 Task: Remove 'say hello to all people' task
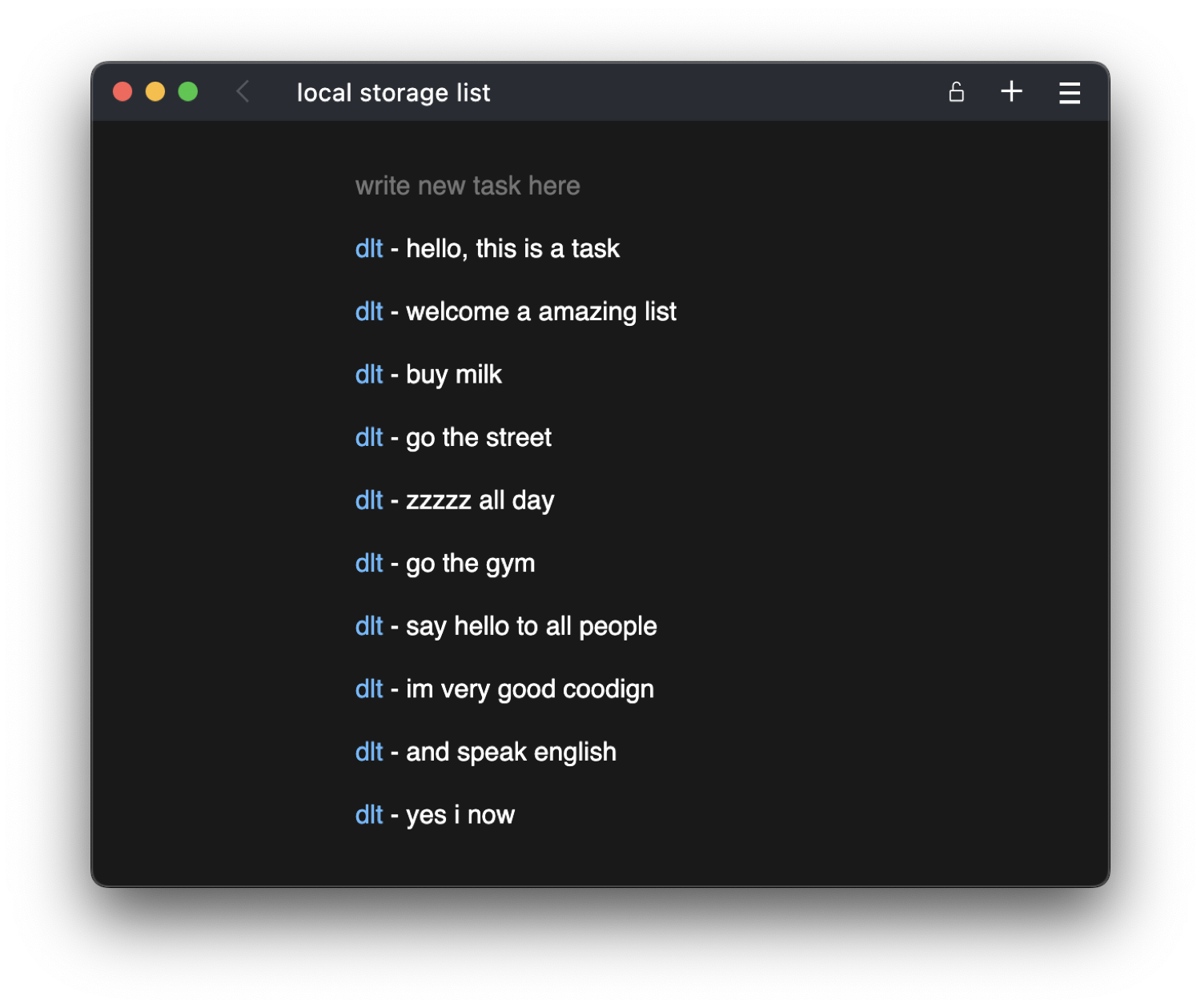[369, 626]
